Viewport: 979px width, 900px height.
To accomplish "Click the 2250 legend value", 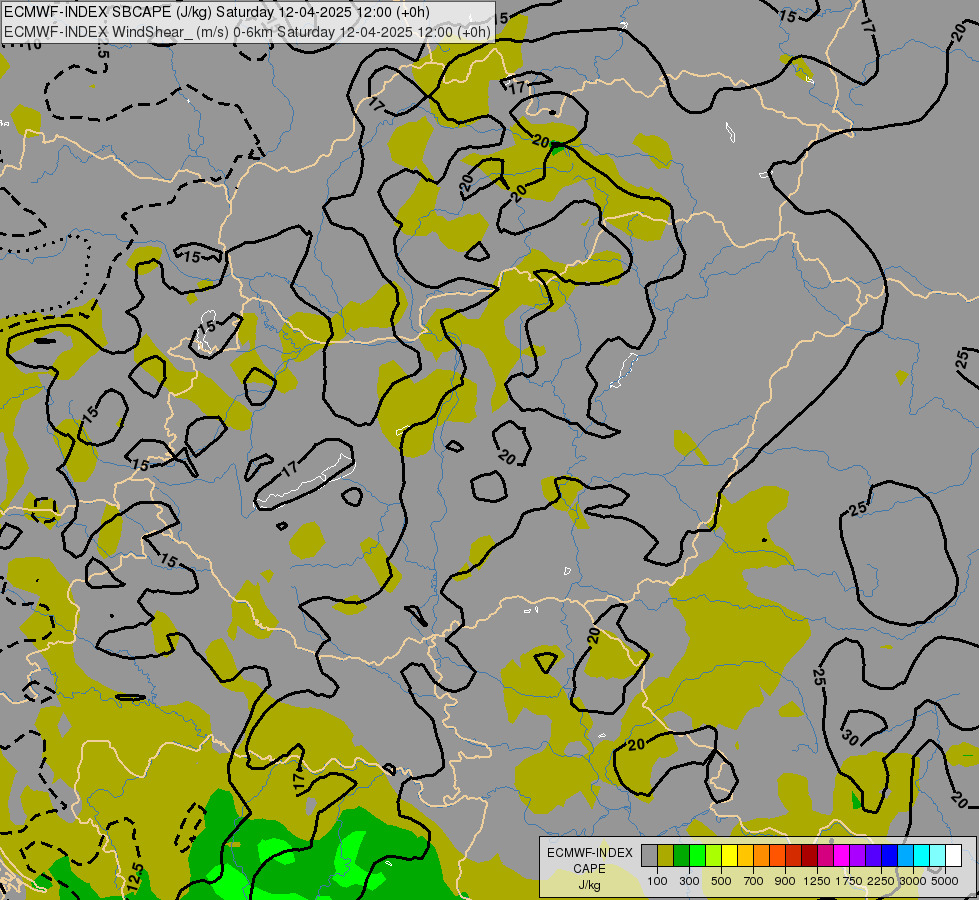I will (x=881, y=881).
